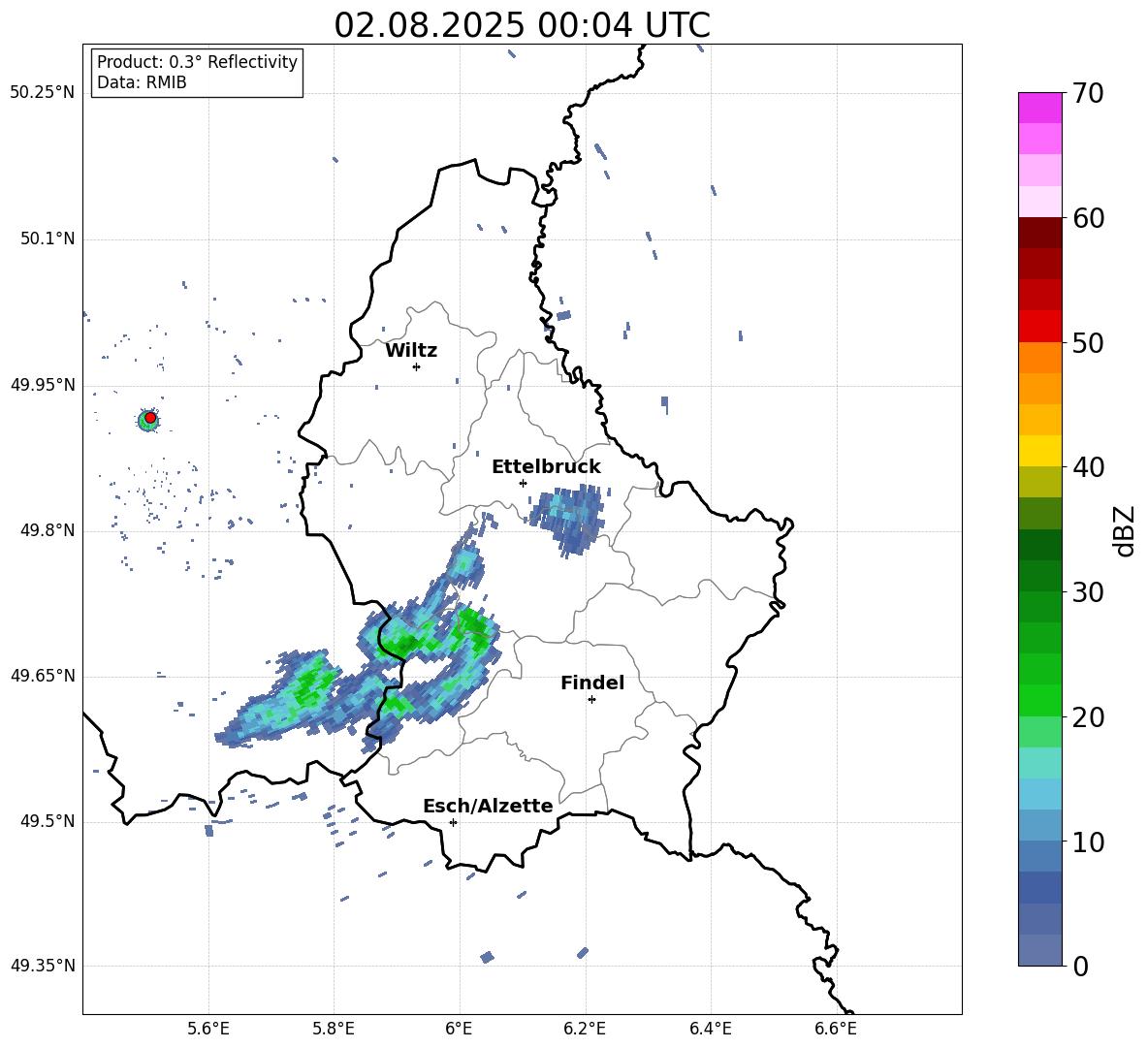Click the 60 value on colorbar
1148x1048 pixels.
pyautogui.click(x=1088, y=218)
